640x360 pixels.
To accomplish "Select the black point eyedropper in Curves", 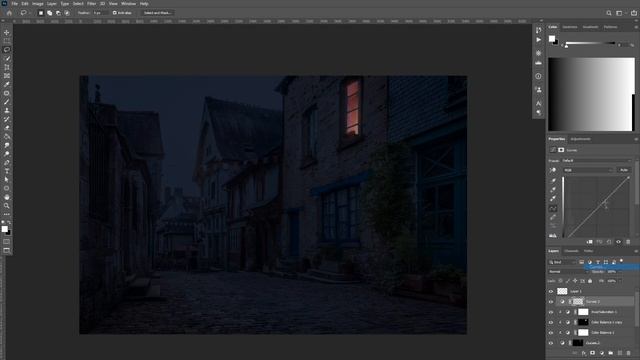I will (x=553, y=180).
